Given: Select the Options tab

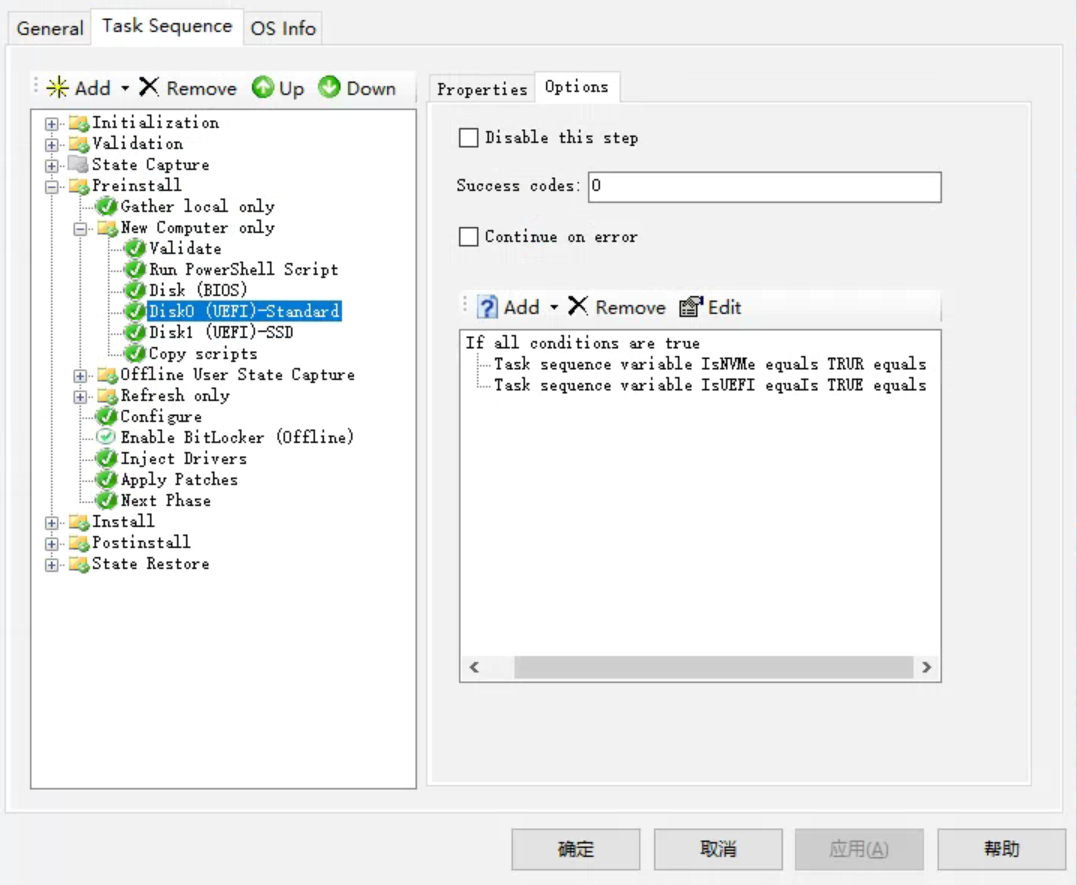Looking at the screenshot, I should click(576, 87).
